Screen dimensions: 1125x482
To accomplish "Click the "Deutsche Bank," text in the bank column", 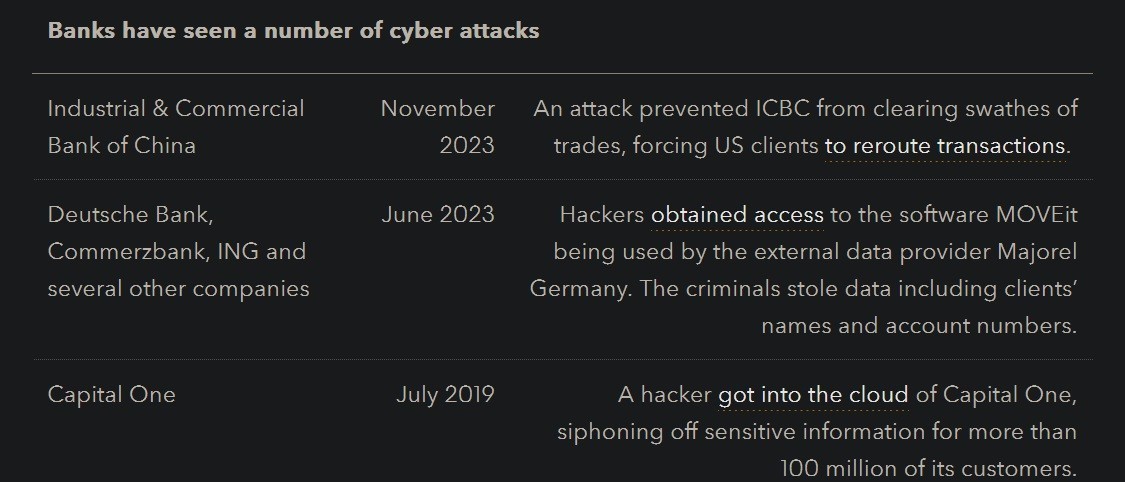I will [131, 214].
